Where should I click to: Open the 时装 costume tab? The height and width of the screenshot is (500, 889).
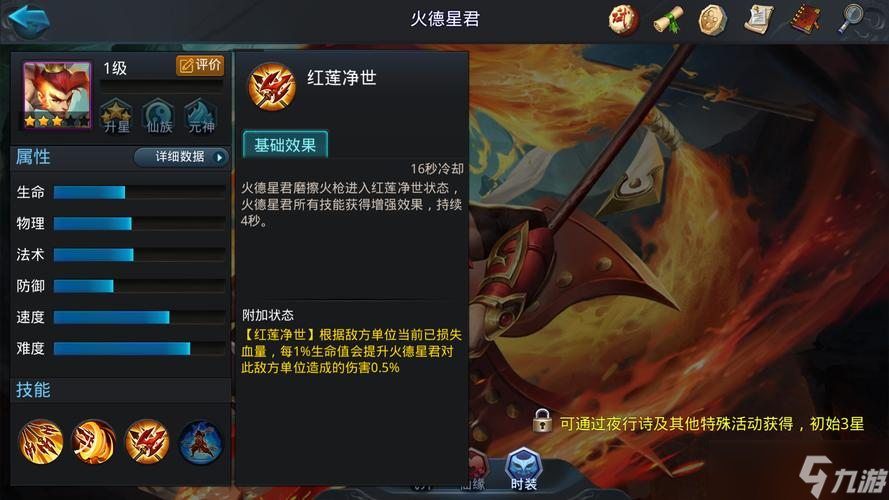click(523, 469)
